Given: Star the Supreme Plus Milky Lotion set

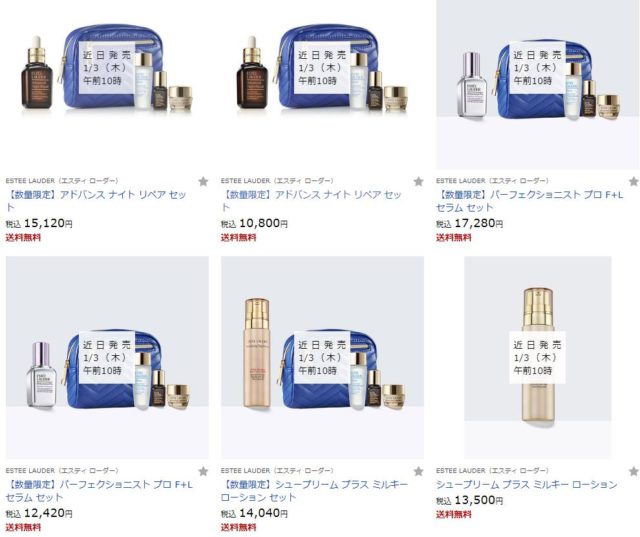Looking at the screenshot, I should point(418,471).
